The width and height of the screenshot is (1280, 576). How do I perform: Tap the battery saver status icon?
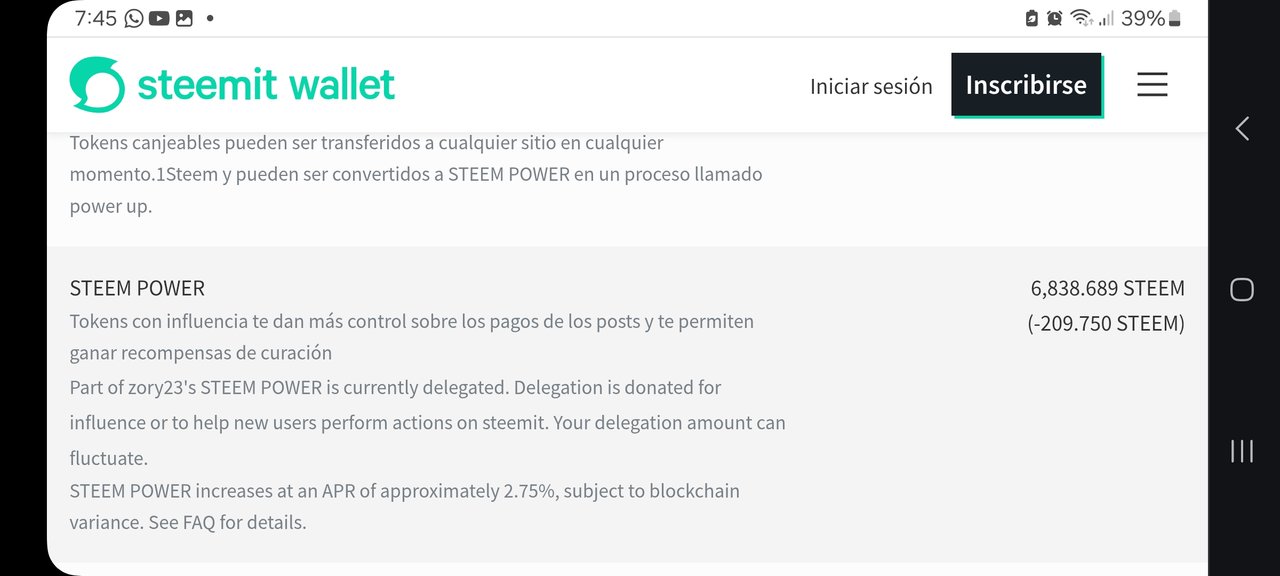[1032, 18]
